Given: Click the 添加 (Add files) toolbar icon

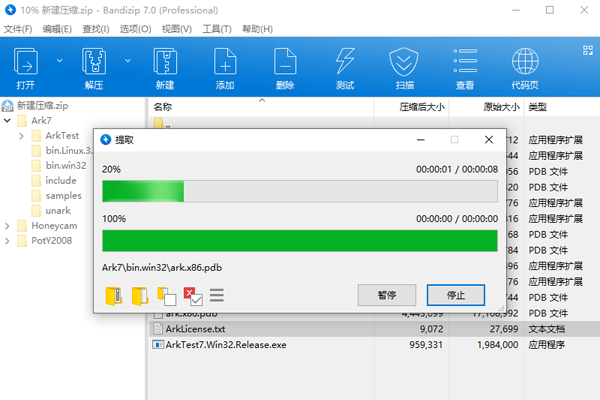Looking at the screenshot, I should (x=225, y=61).
